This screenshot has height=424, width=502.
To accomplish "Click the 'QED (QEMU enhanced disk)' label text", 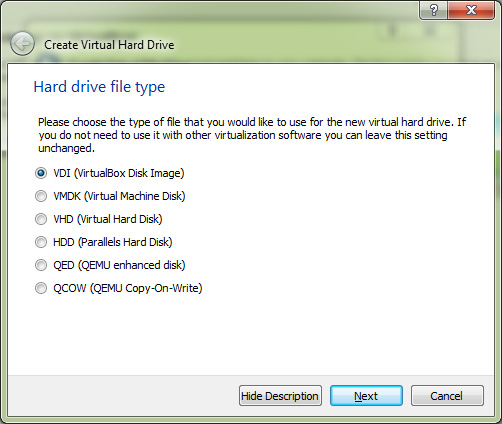I will [x=119, y=265].
